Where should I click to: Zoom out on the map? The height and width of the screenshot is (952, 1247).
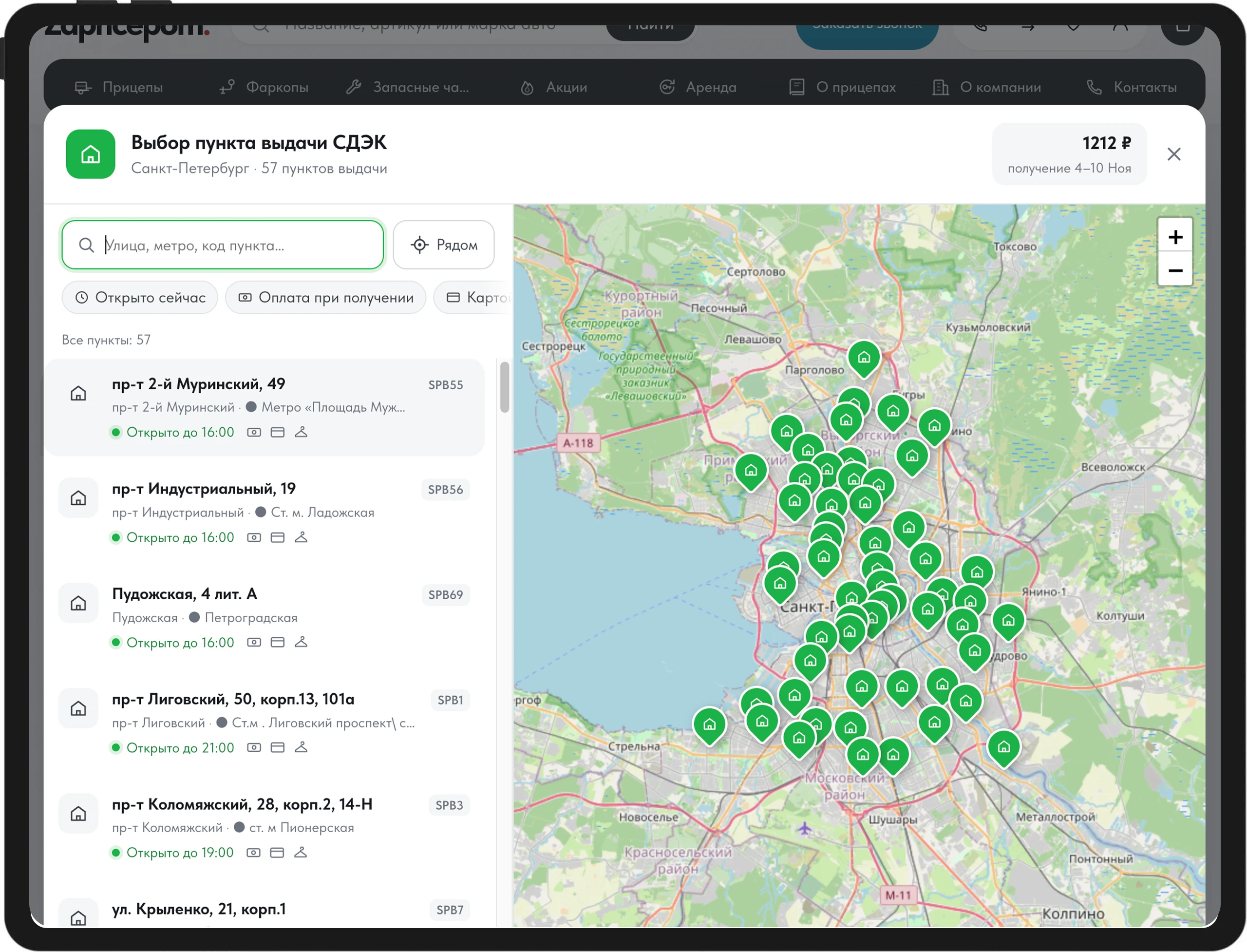click(1175, 270)
